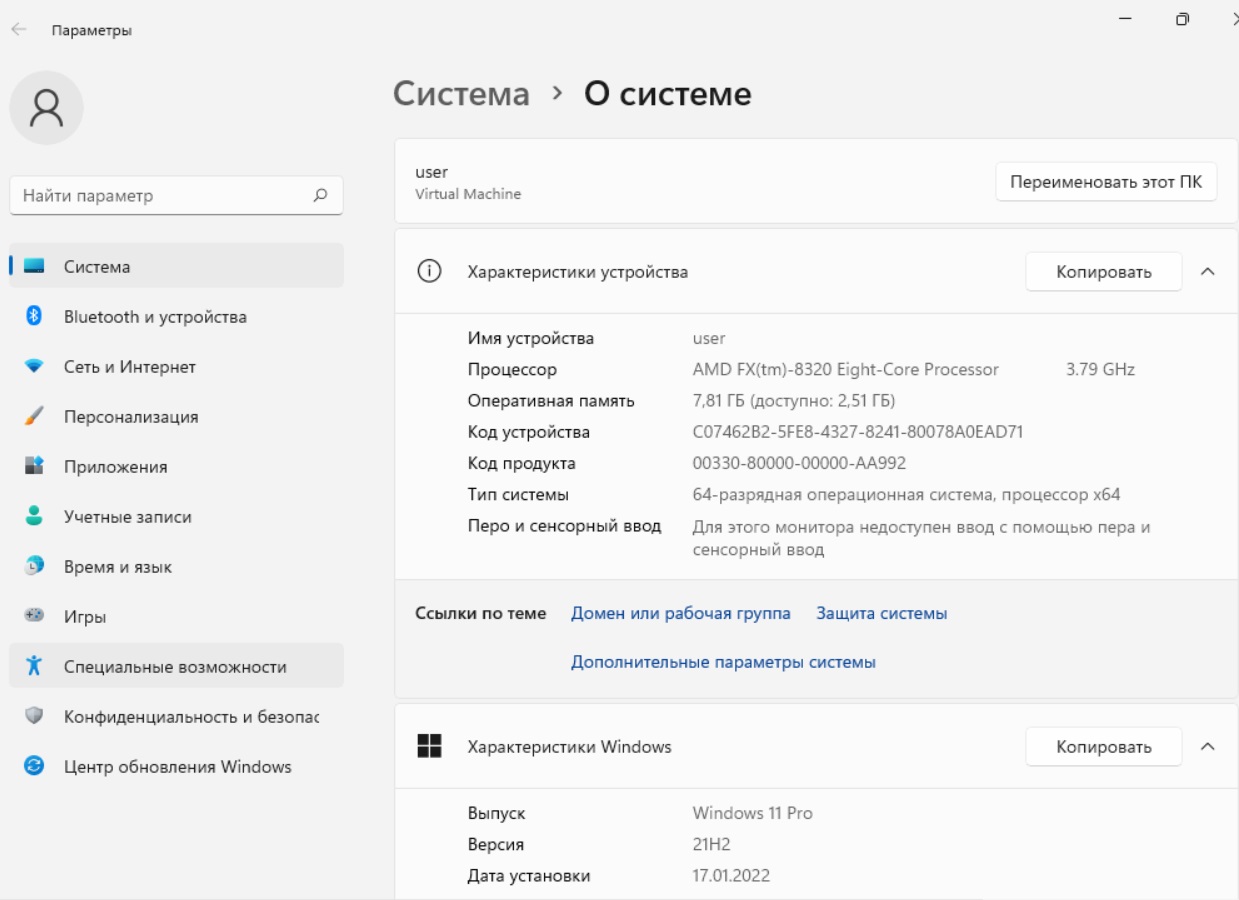Screen dimensions: 1239x900
Task: Click the user avatar icon
Action: [46, 108]
